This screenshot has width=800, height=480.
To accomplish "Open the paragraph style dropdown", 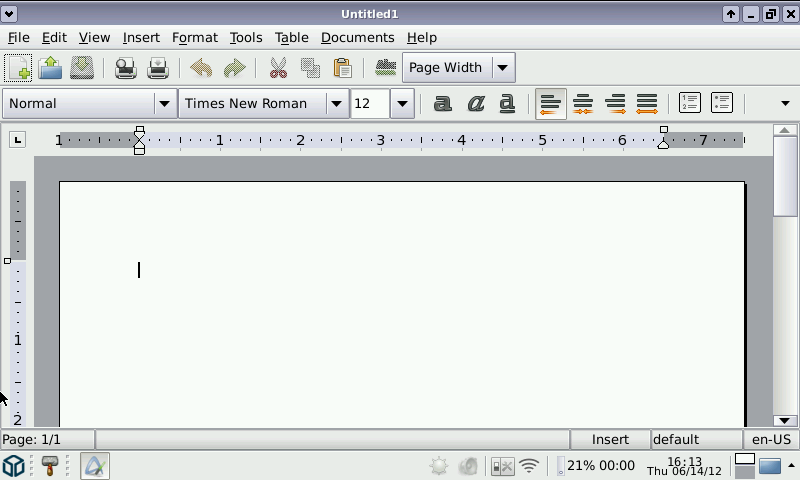I will (x=164, y=103).
